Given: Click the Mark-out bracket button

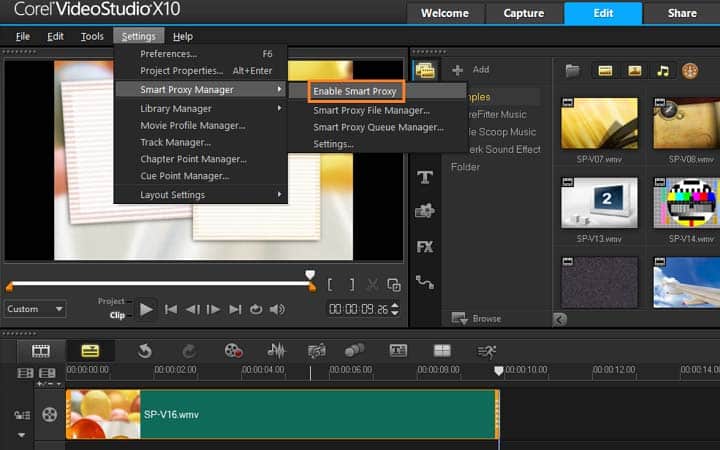Looking at the screenshot, I should tap(352, 285).
